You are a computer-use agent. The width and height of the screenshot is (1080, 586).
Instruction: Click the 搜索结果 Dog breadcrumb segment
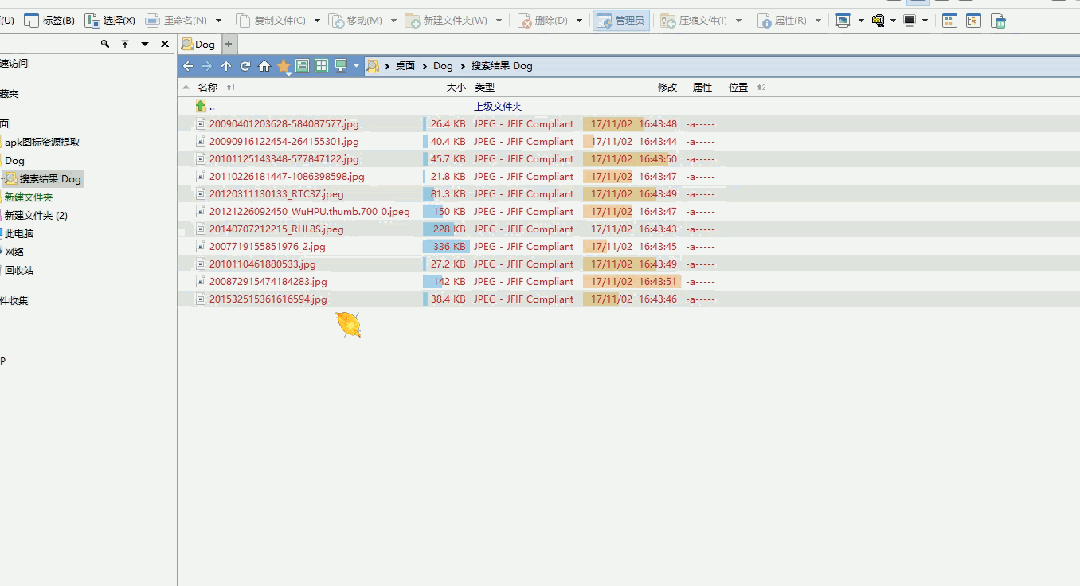tap(501, 66)
